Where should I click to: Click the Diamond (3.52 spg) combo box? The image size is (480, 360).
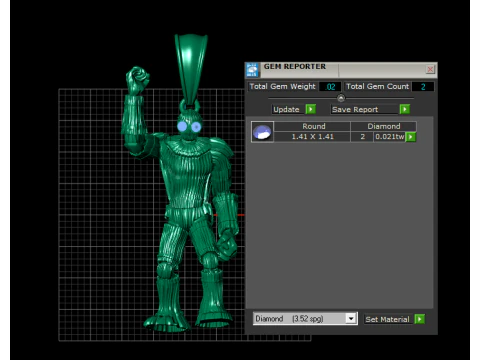[305, 319]
